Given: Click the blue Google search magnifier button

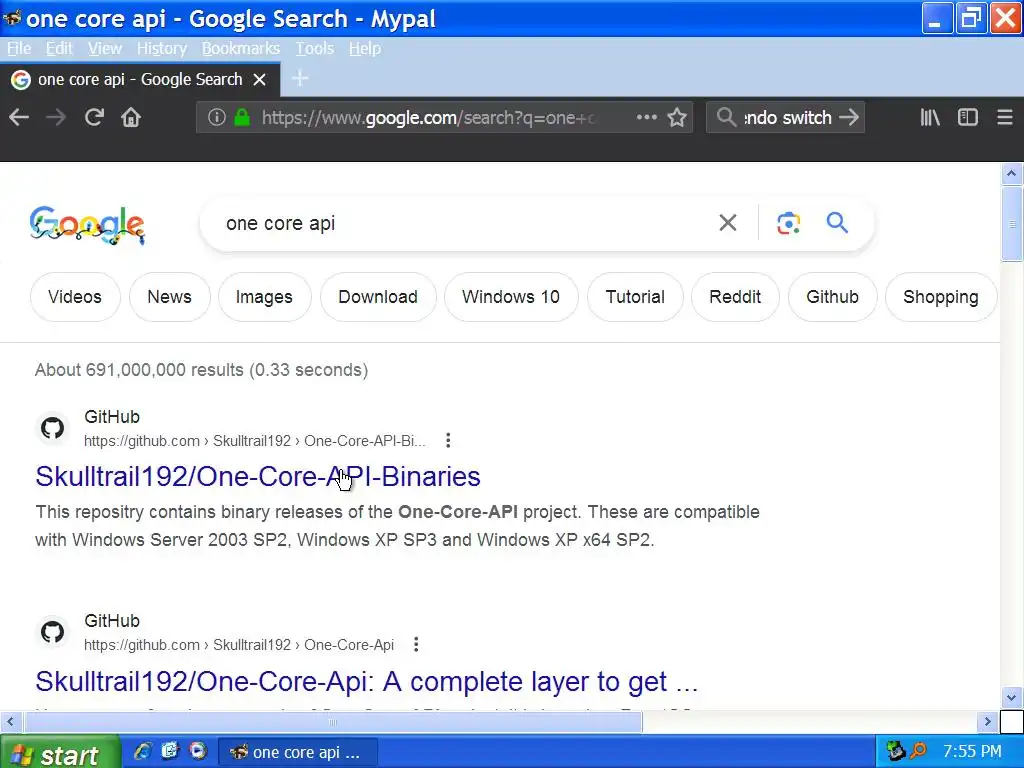Looking at the screenshot, I should tap(837, 223).
